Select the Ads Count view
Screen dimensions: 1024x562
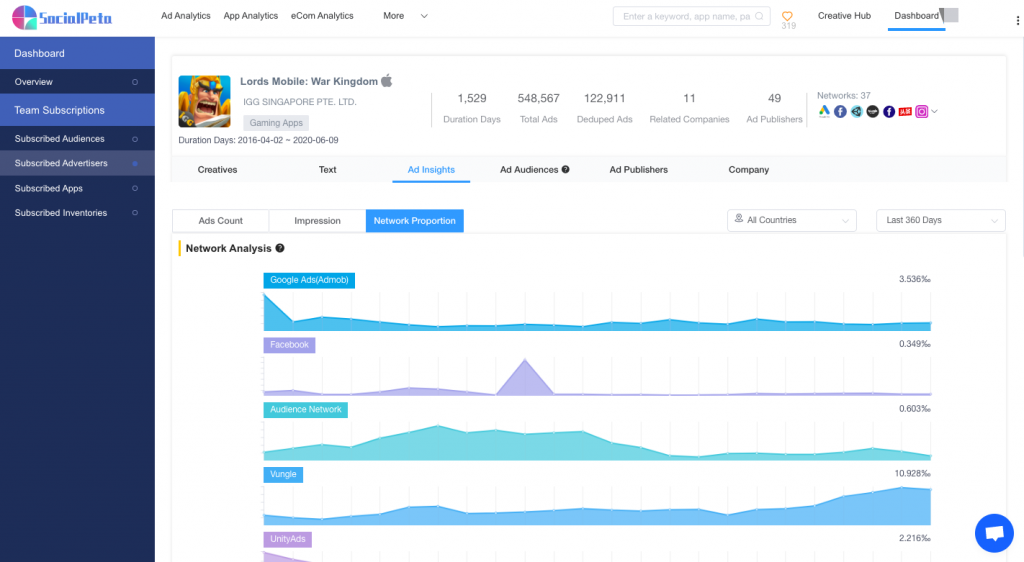pyautogui.click(x=221, y=221)
